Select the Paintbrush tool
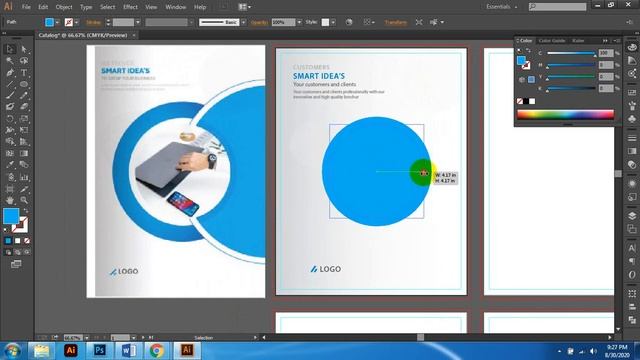The height and width of the screenshot is (360, 640). [x=10, y=96]
